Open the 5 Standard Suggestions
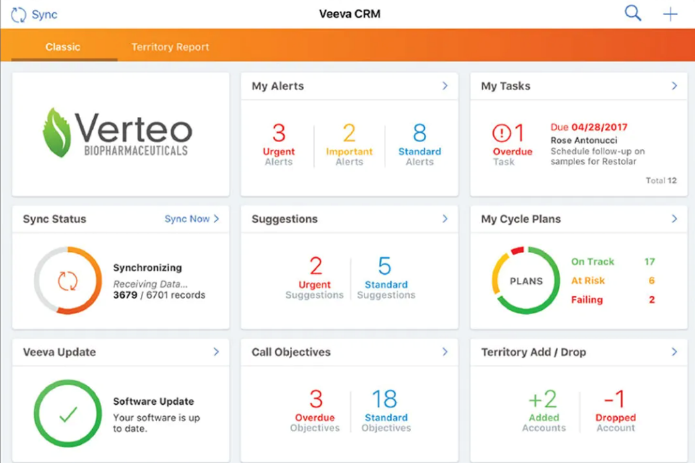Image resolution: width=695 pixels, height=463 pixels. [386, 277]
